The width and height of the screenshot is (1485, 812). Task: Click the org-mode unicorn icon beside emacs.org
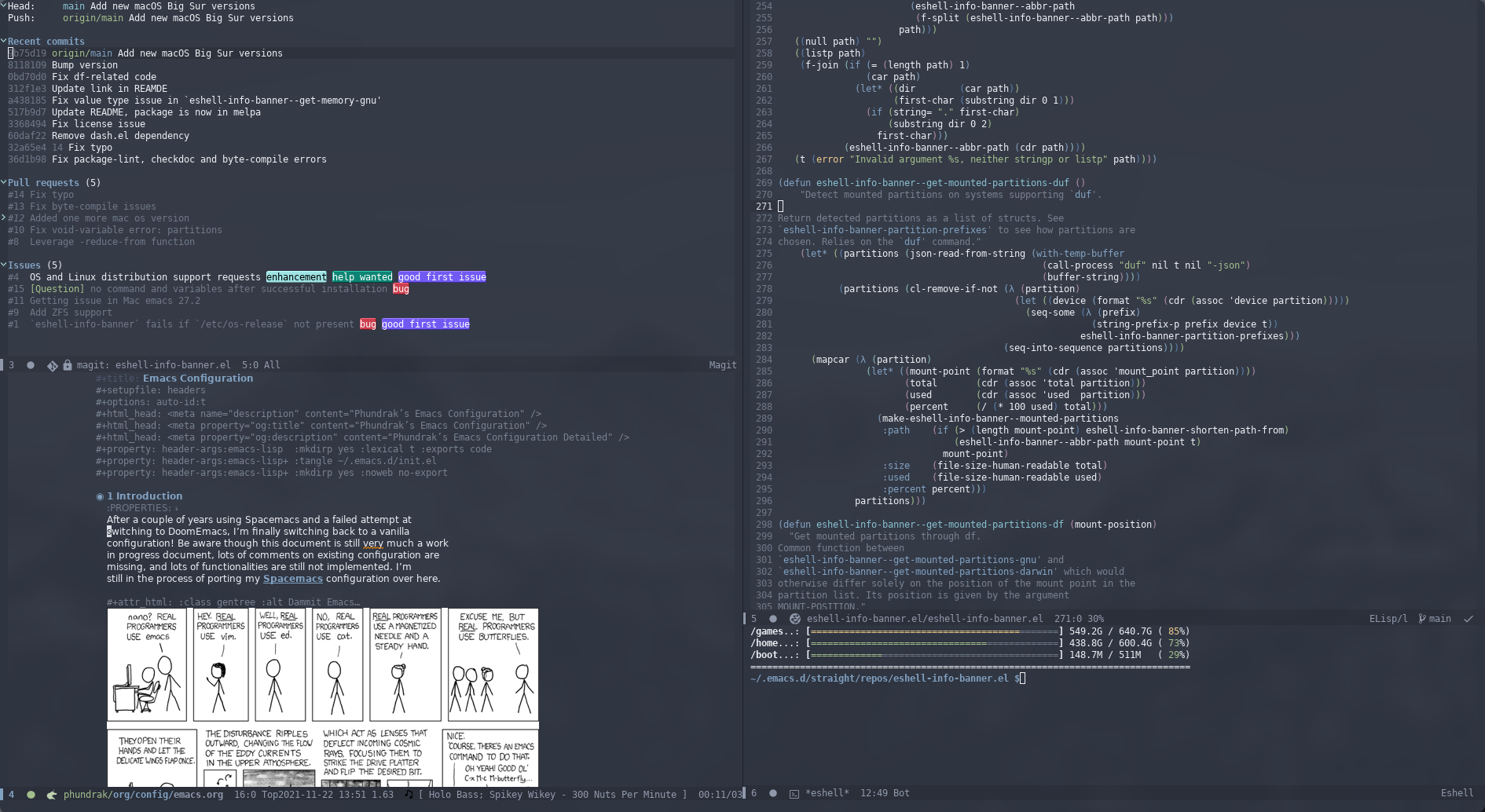[52, 795]
